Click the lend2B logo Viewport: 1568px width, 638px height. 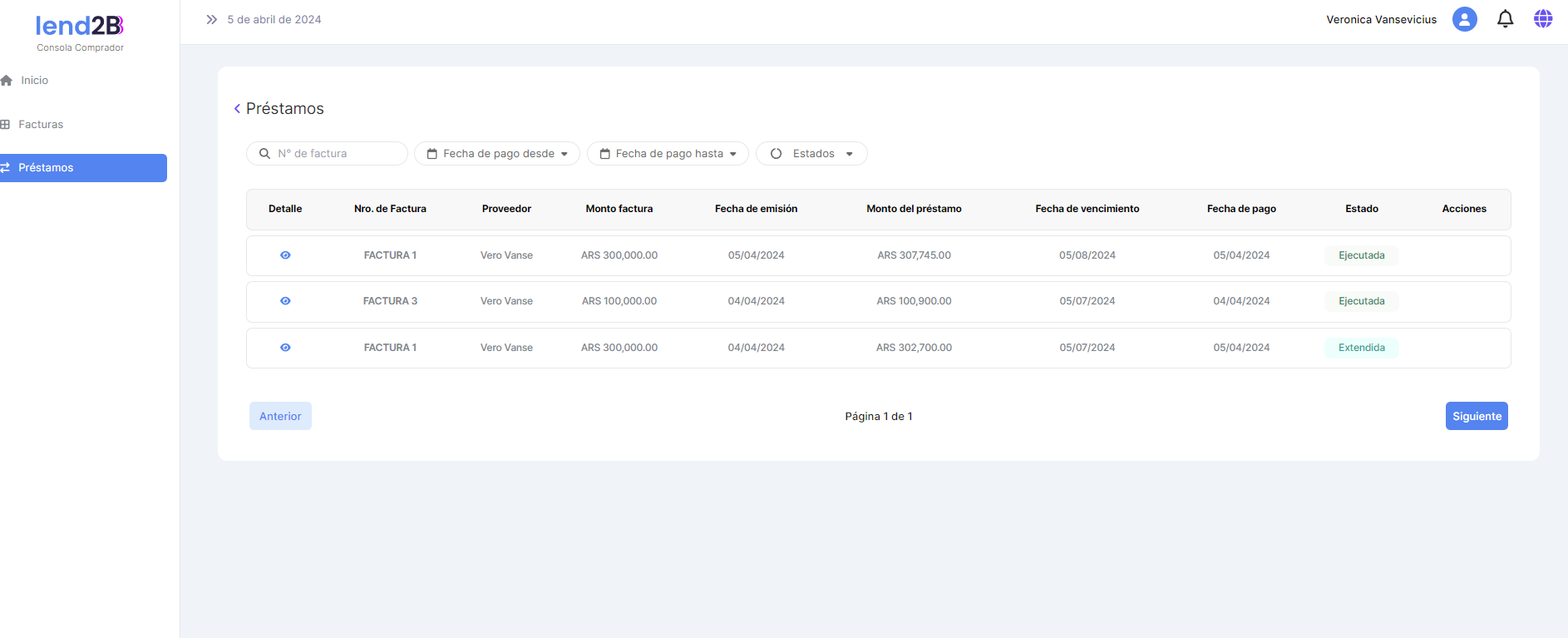pyautogui.click(x=80, y=27)
